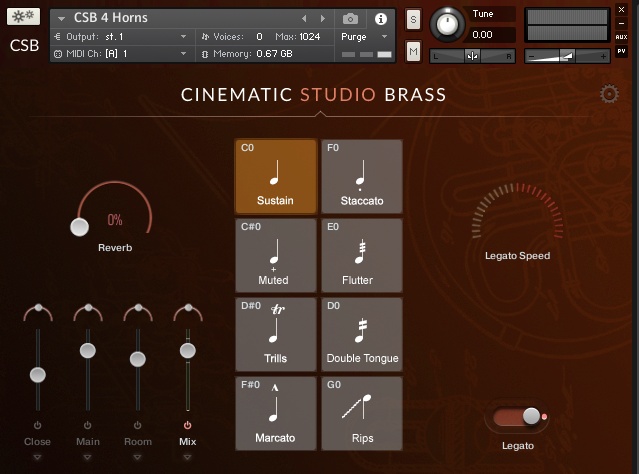
Task: Activate the Double Tongue articulation
Action: [x=361, y=334]
